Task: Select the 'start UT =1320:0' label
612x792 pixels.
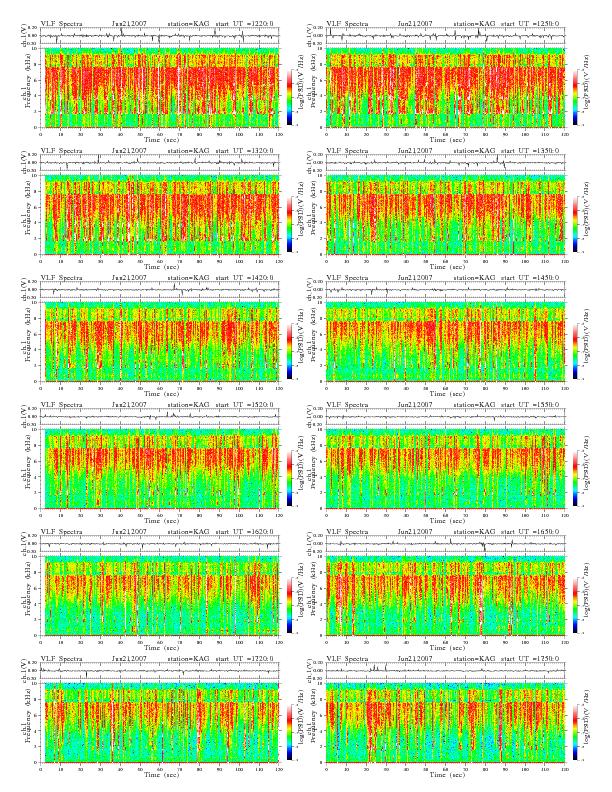Action: [x=244, y=151]
